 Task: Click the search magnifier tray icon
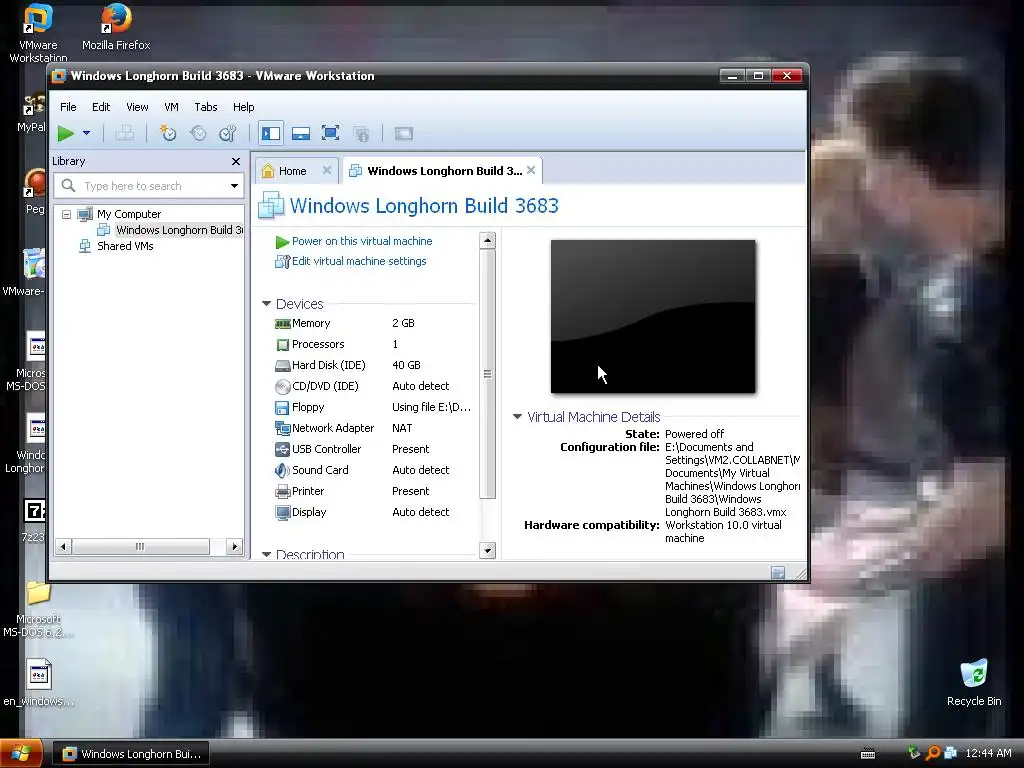click(933, 753)
